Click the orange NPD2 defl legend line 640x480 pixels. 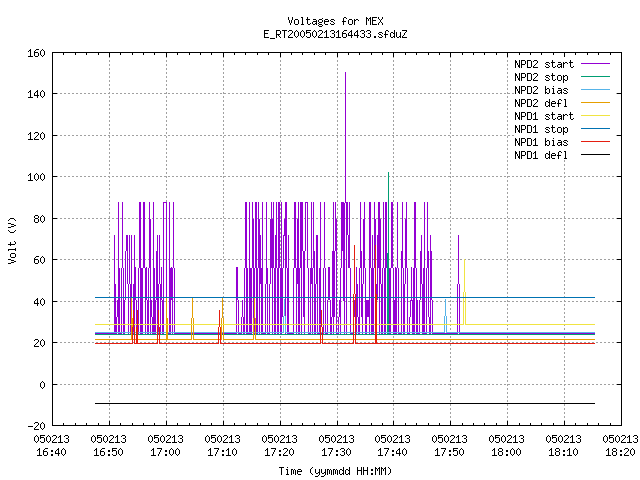(596, 103)
